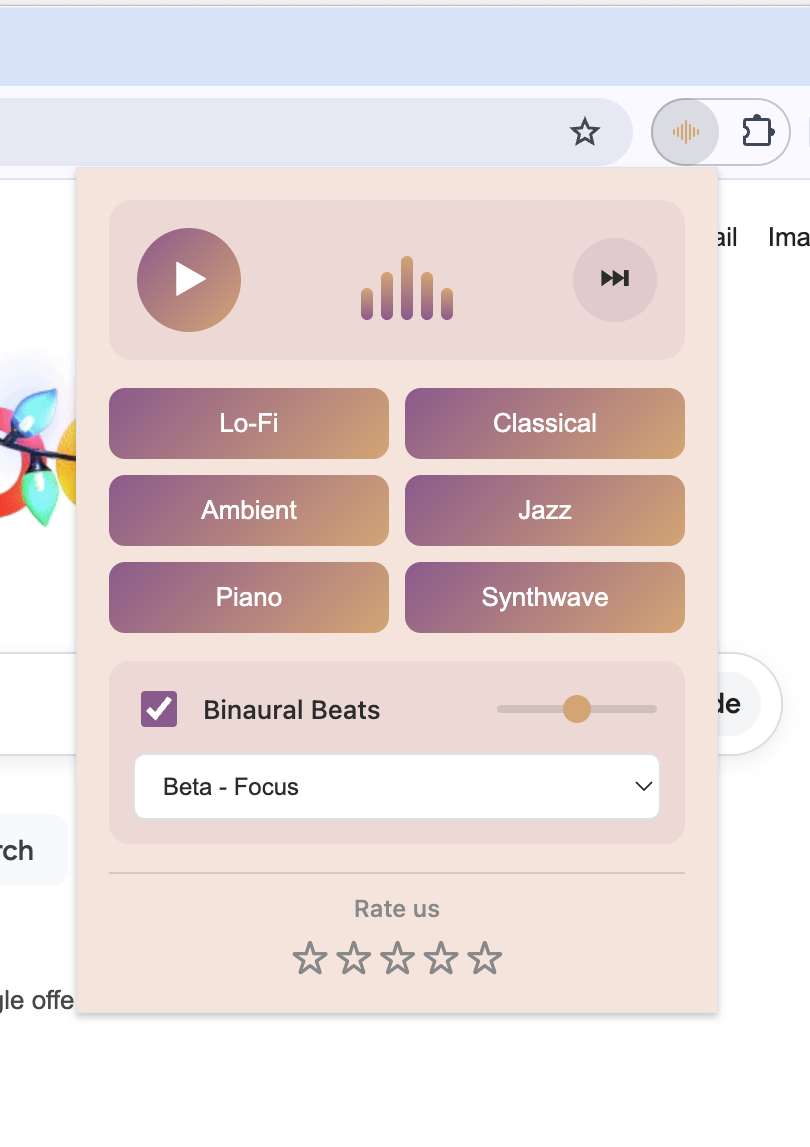Image resolution: width=810 pixels, height=1147 pixels.
Task: Select the Lo-Fi music genre
Action: coord(248,424)
